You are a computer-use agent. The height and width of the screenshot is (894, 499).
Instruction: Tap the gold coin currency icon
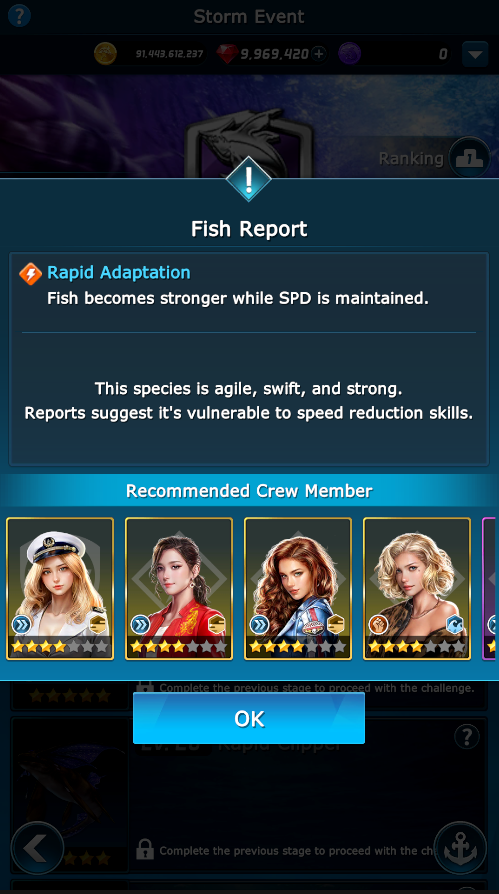tap(106, 54)
